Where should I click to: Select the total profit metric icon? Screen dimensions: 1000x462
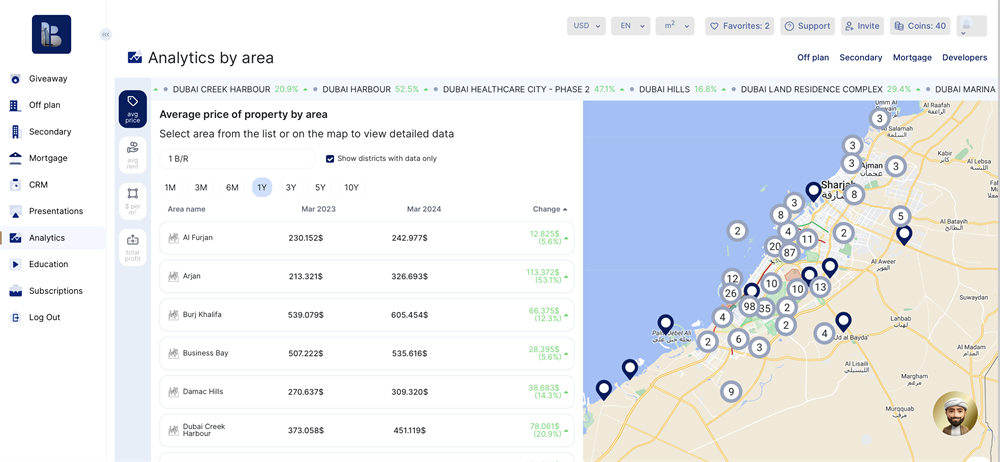133,244
